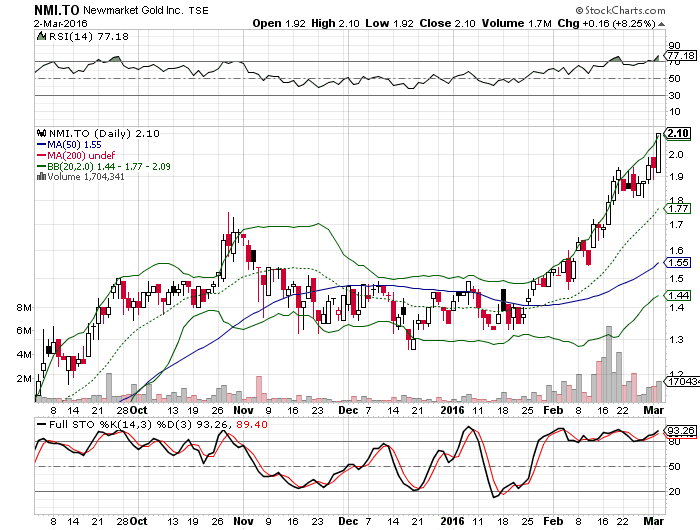Click the last white candlestick reaching 2.10
Screen dimensions: 700x530
(x=658, y=153)
